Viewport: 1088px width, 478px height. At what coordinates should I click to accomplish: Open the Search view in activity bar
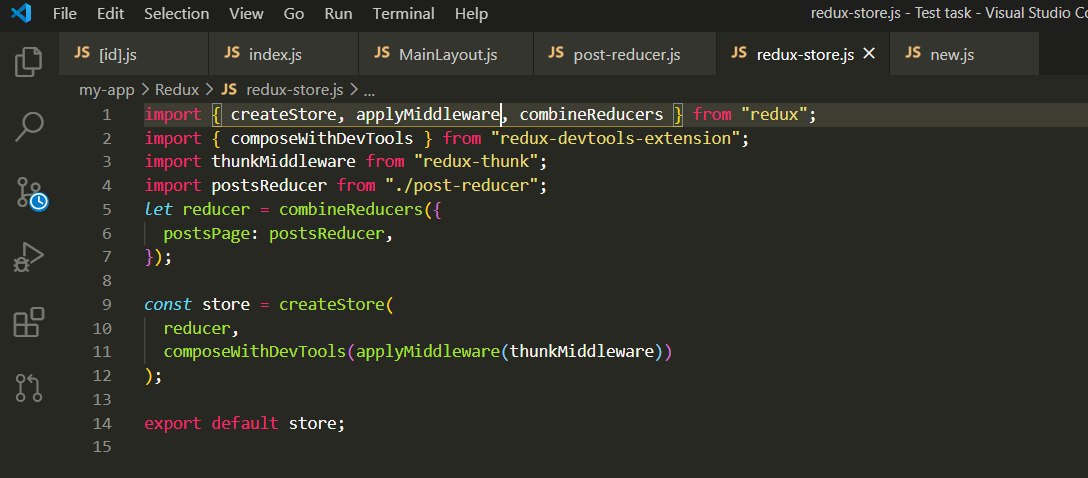[x=28, y=127]
